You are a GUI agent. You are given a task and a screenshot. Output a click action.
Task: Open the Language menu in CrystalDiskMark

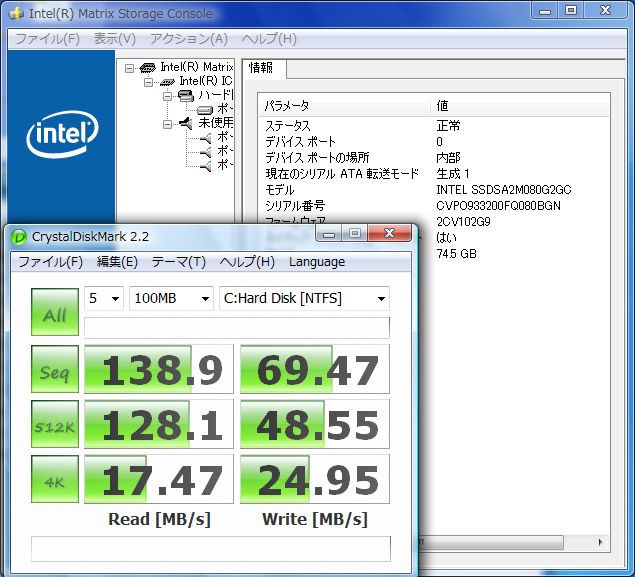[x=317, y=262]
